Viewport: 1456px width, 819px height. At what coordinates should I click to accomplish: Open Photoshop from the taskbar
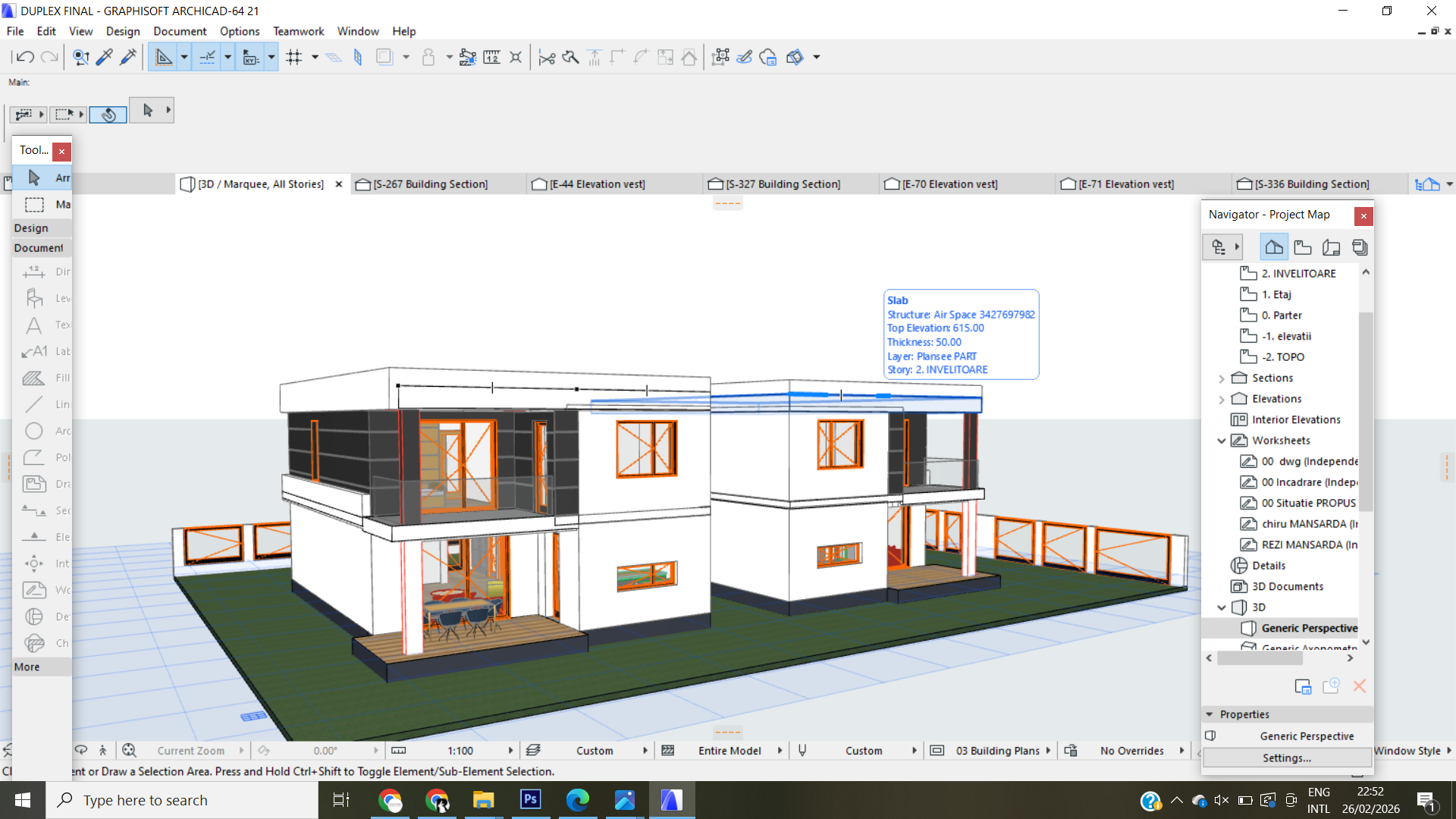530,800
